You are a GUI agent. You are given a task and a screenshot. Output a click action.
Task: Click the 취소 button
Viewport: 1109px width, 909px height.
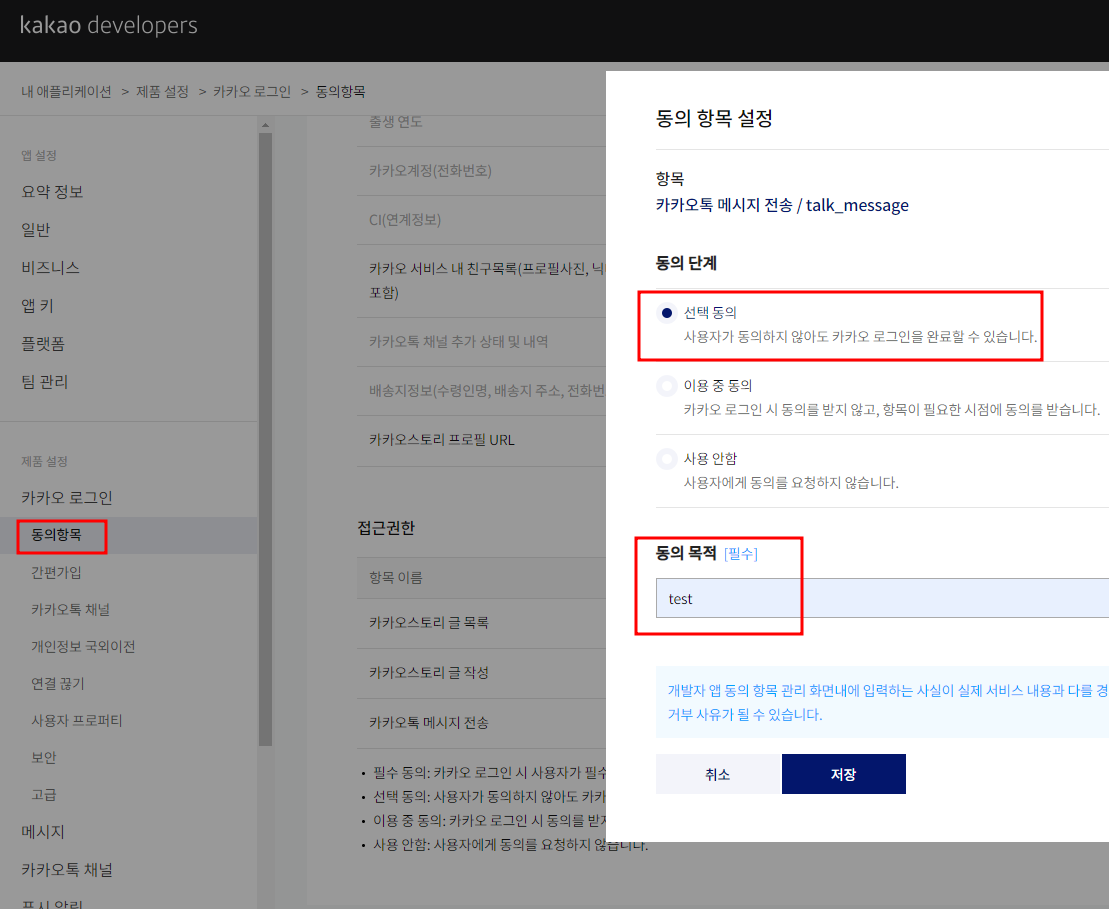point(718,774)
